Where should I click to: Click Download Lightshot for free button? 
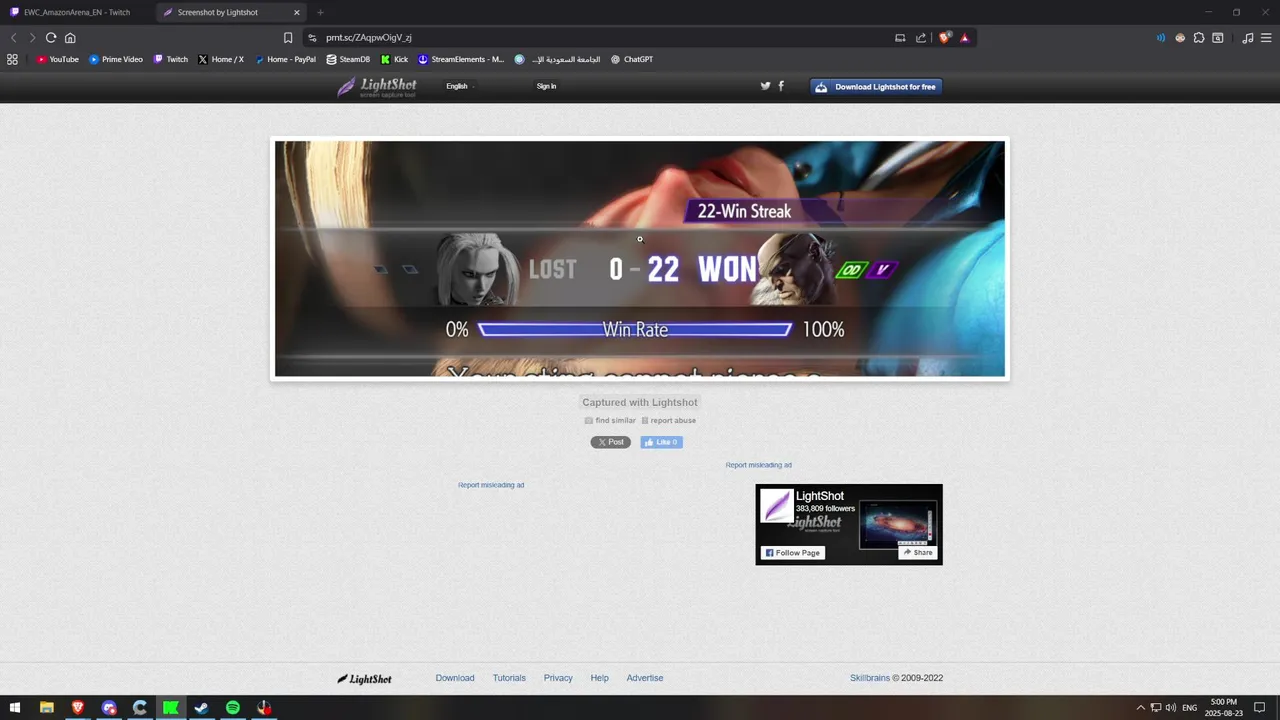876,87
